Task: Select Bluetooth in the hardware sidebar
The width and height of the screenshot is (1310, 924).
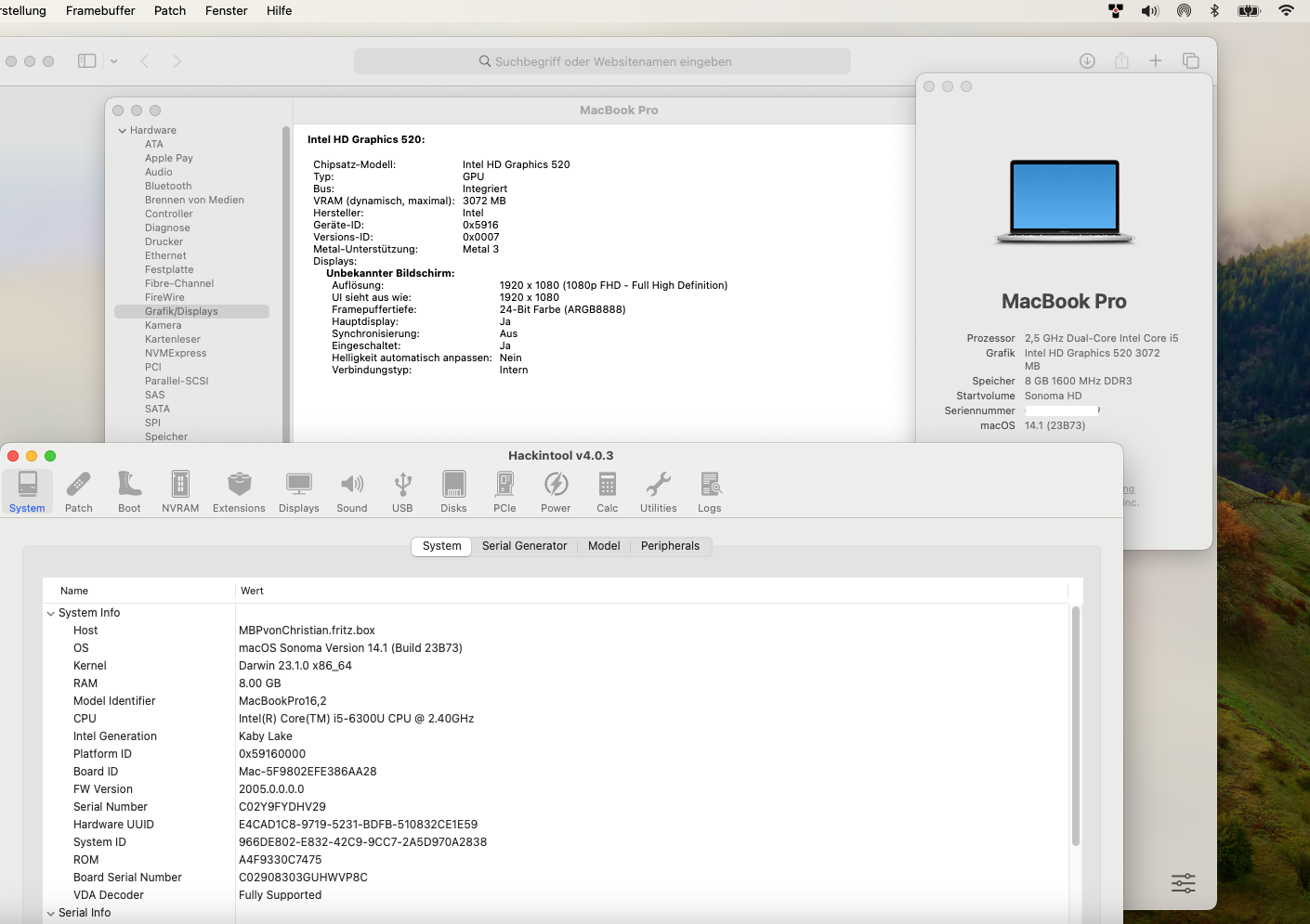Action: coord(168,187)
